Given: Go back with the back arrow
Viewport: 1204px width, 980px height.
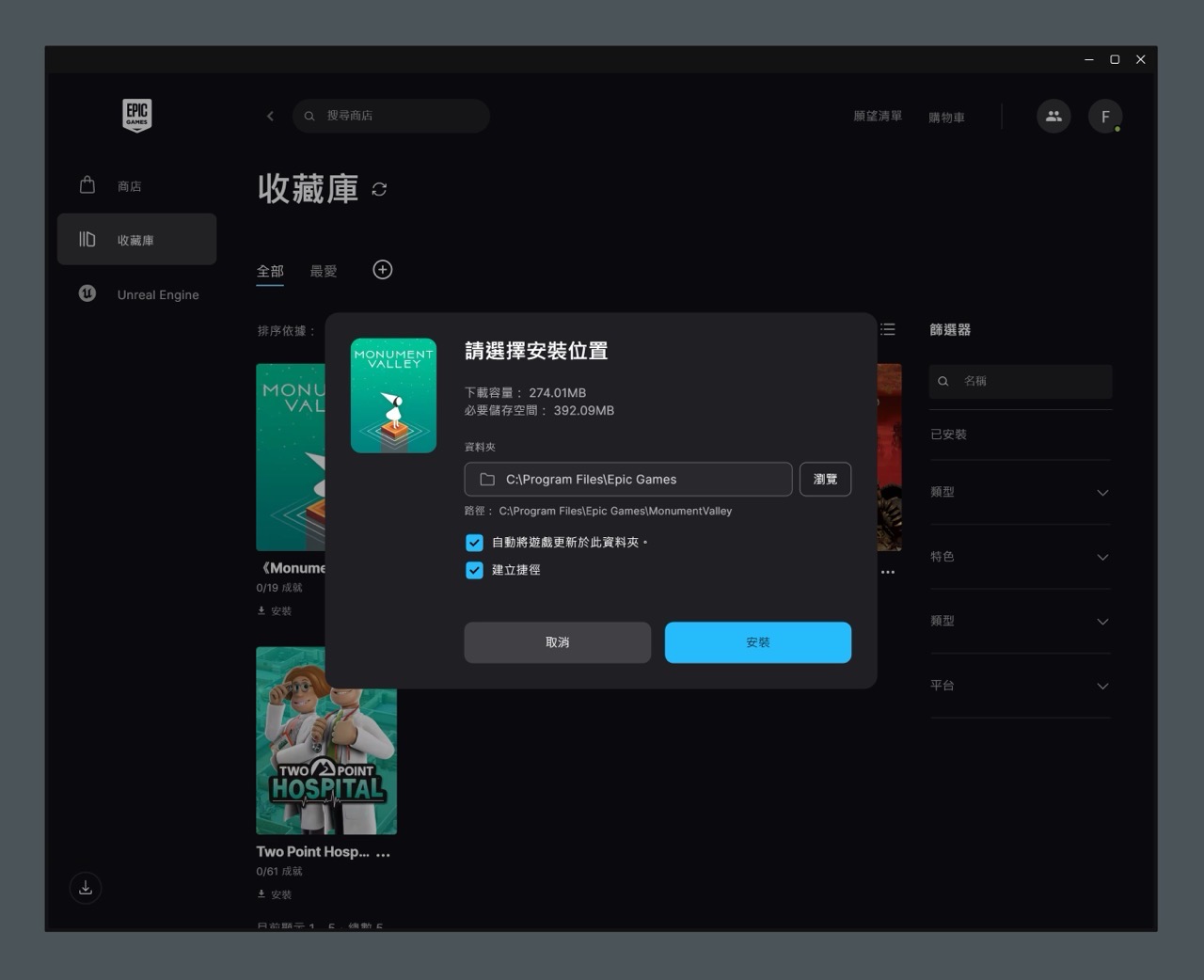Looking at the screenshot, I should pyautogui.click(x=270, y=116).
